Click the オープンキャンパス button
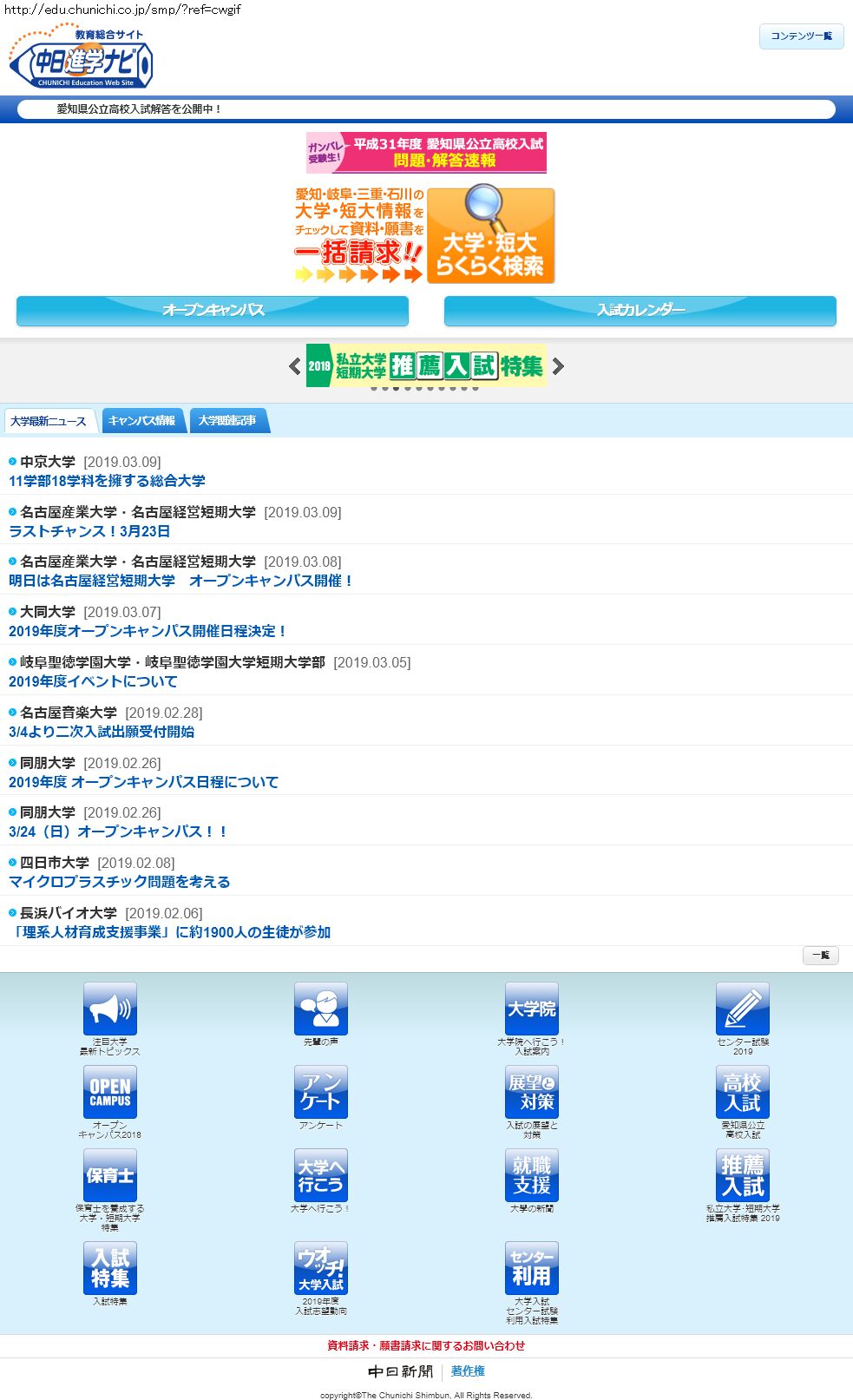Screen dimensions: 853x1400 pos(213,311)
